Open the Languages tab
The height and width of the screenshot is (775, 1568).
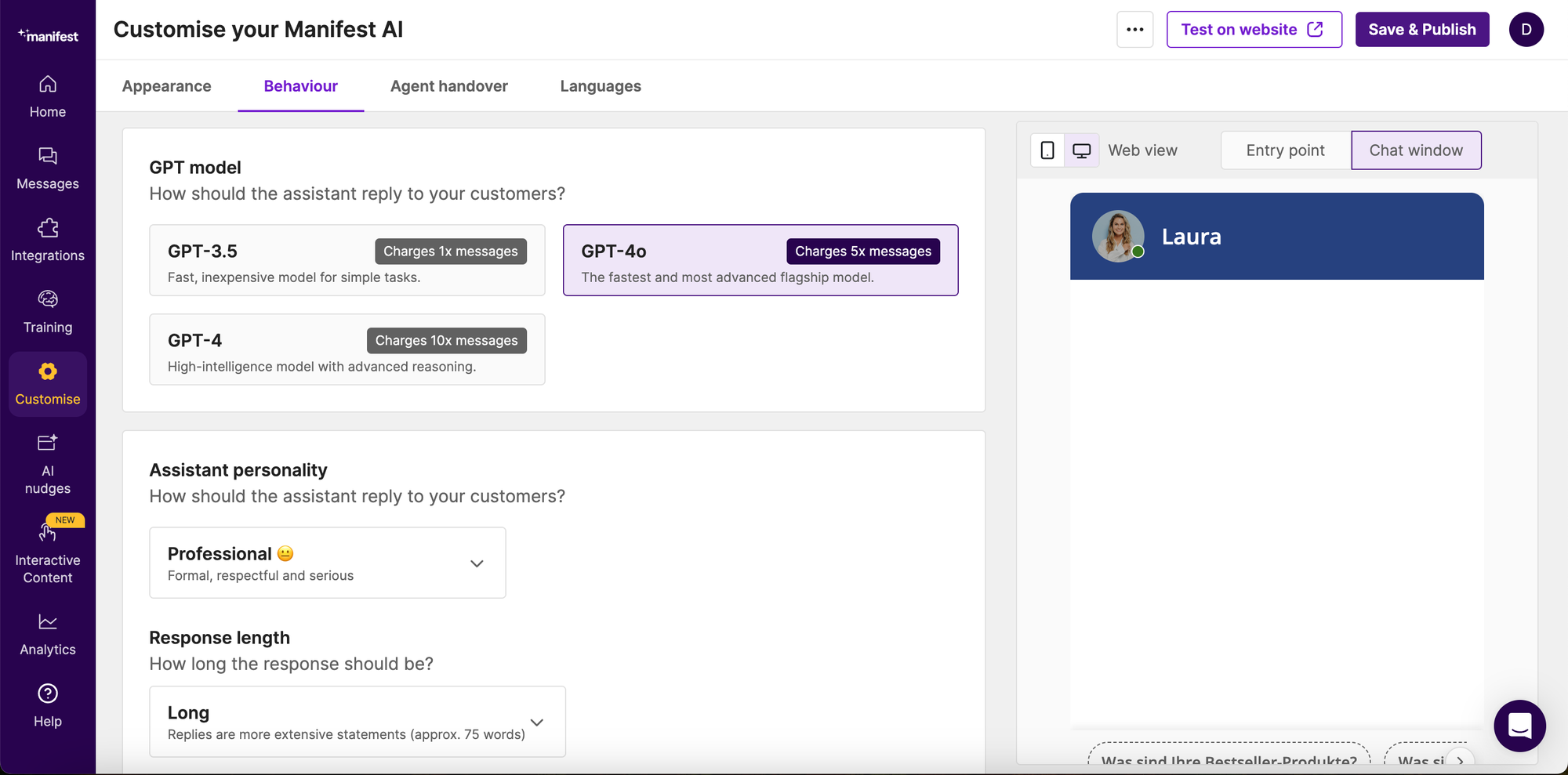coord(601,86)
